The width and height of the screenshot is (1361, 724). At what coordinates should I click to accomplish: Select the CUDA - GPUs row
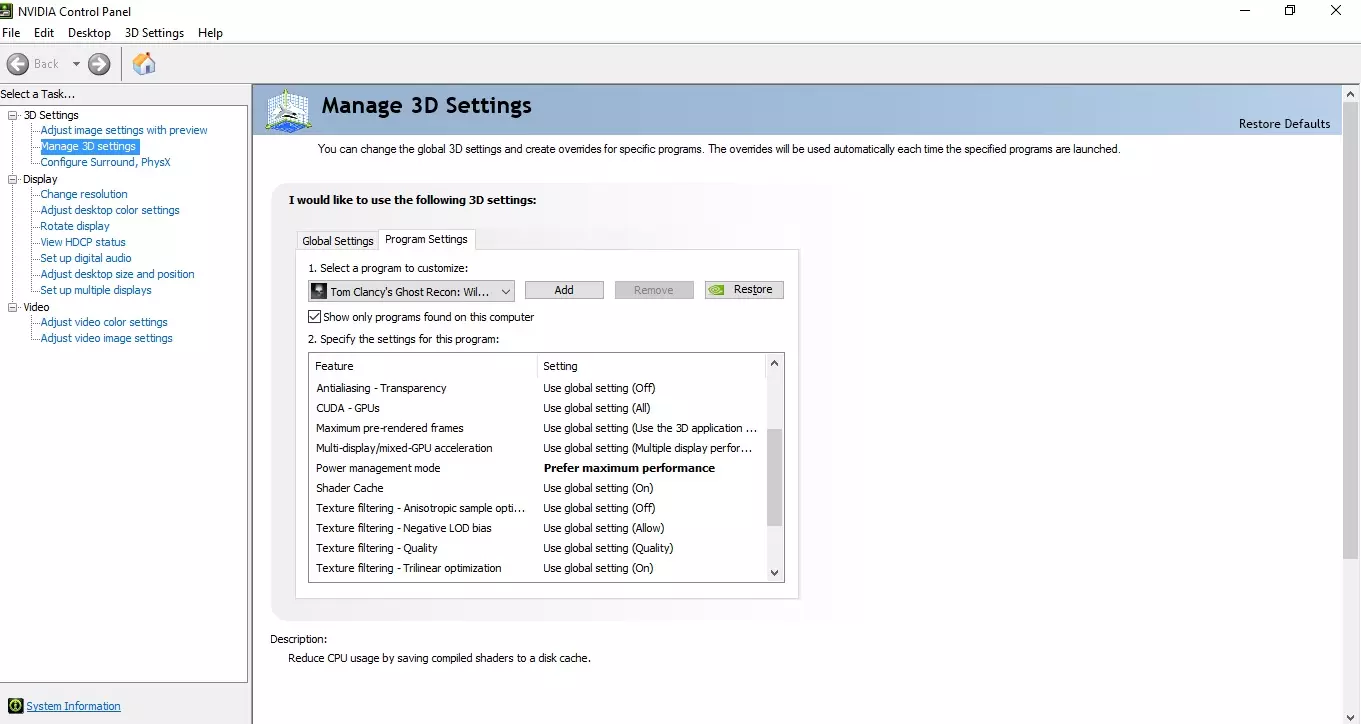click(x=537, y=408)
